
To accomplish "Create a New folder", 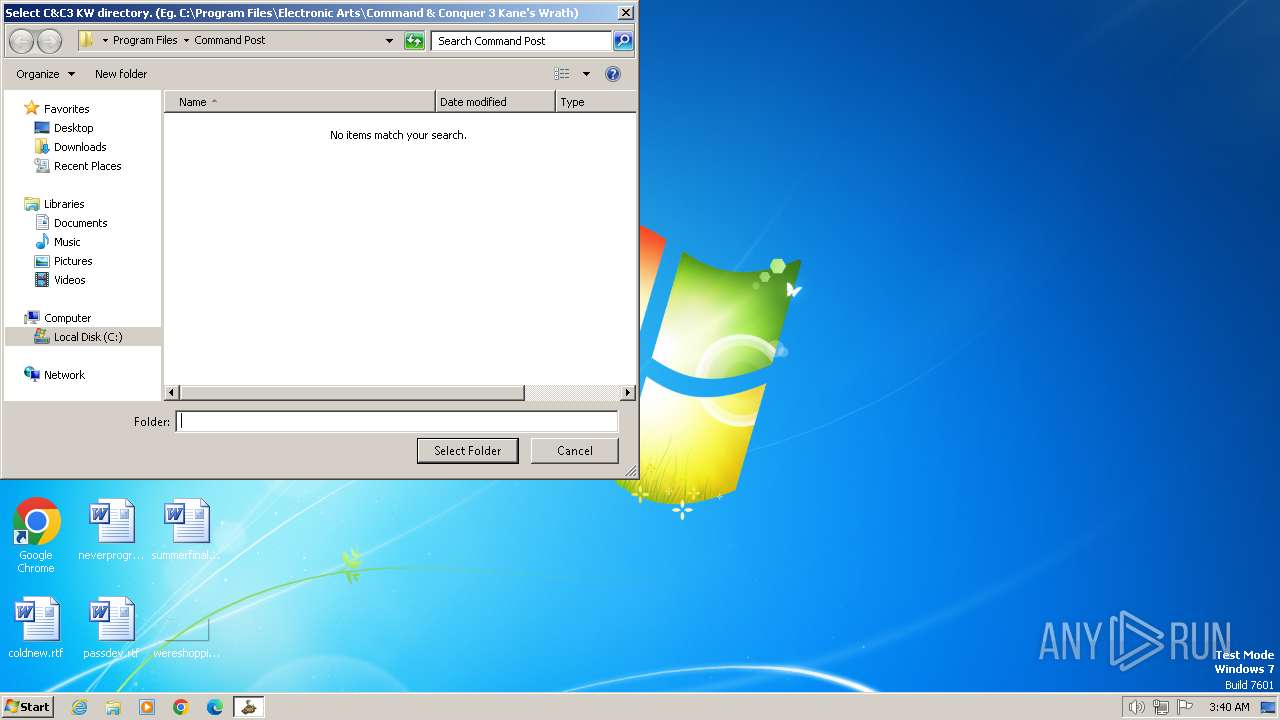I will (121, 74).
